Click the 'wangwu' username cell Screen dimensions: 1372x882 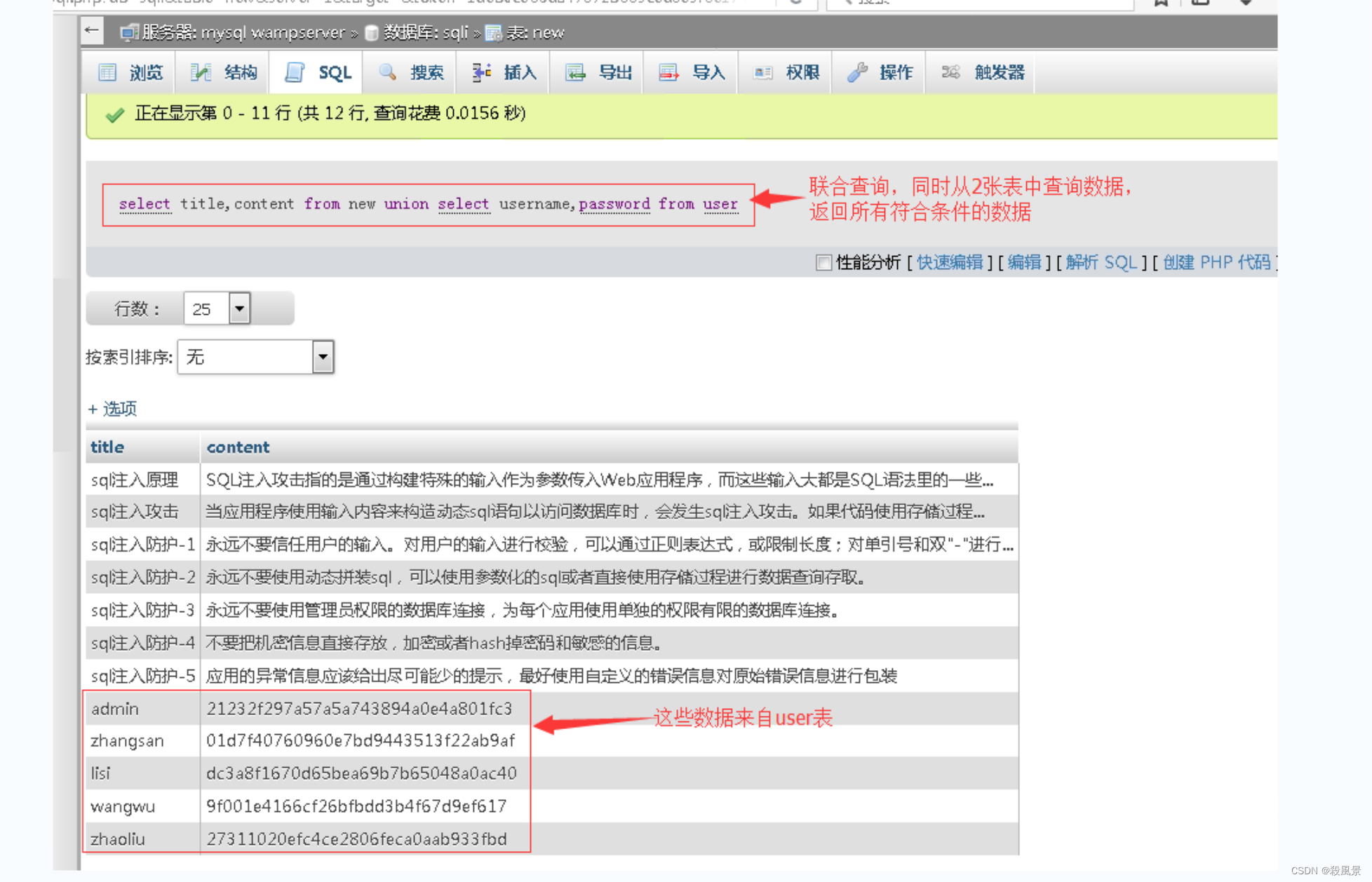click(x=143, y=806)
